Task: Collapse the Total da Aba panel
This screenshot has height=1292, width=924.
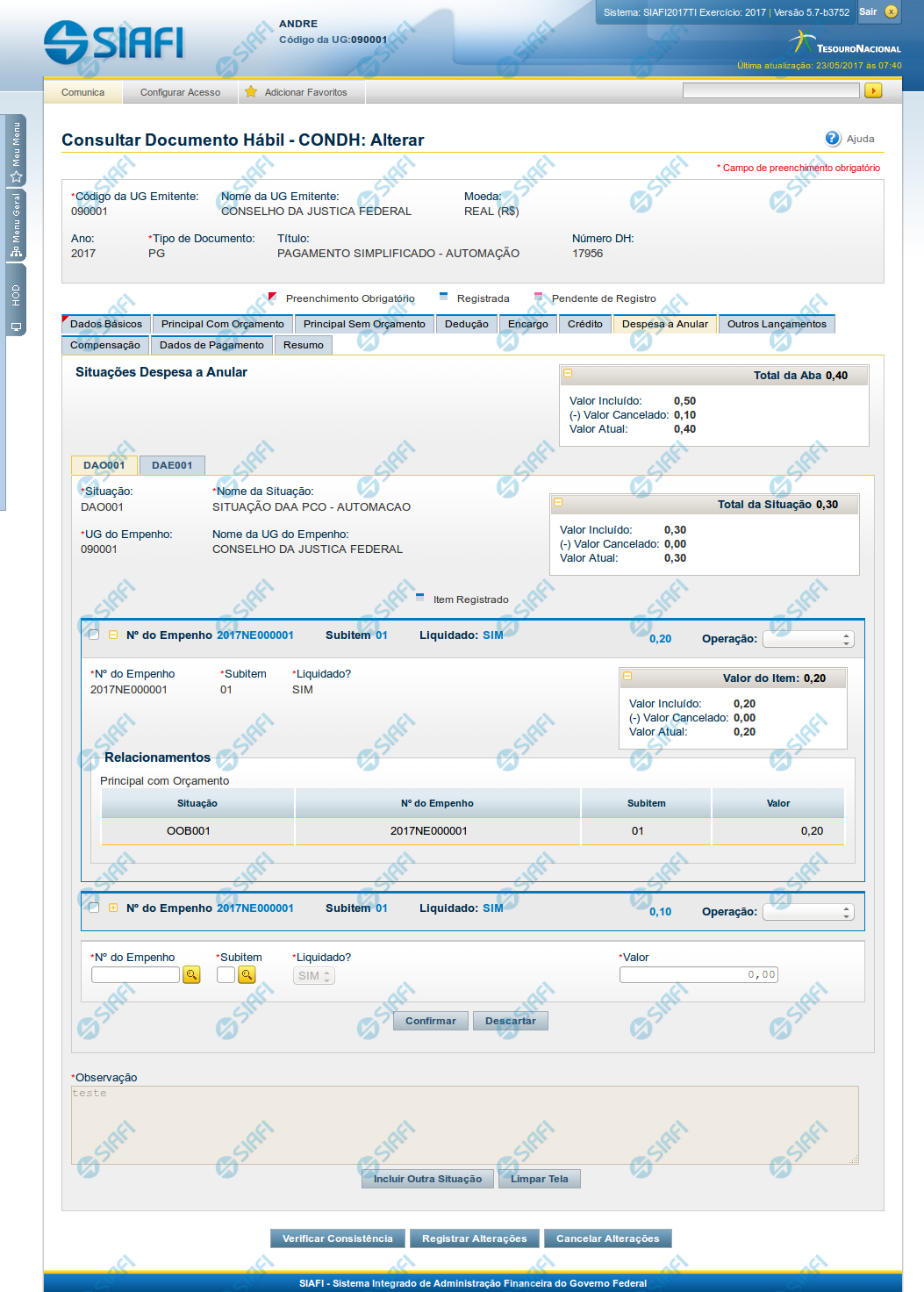Action: (x=568, y=374)
